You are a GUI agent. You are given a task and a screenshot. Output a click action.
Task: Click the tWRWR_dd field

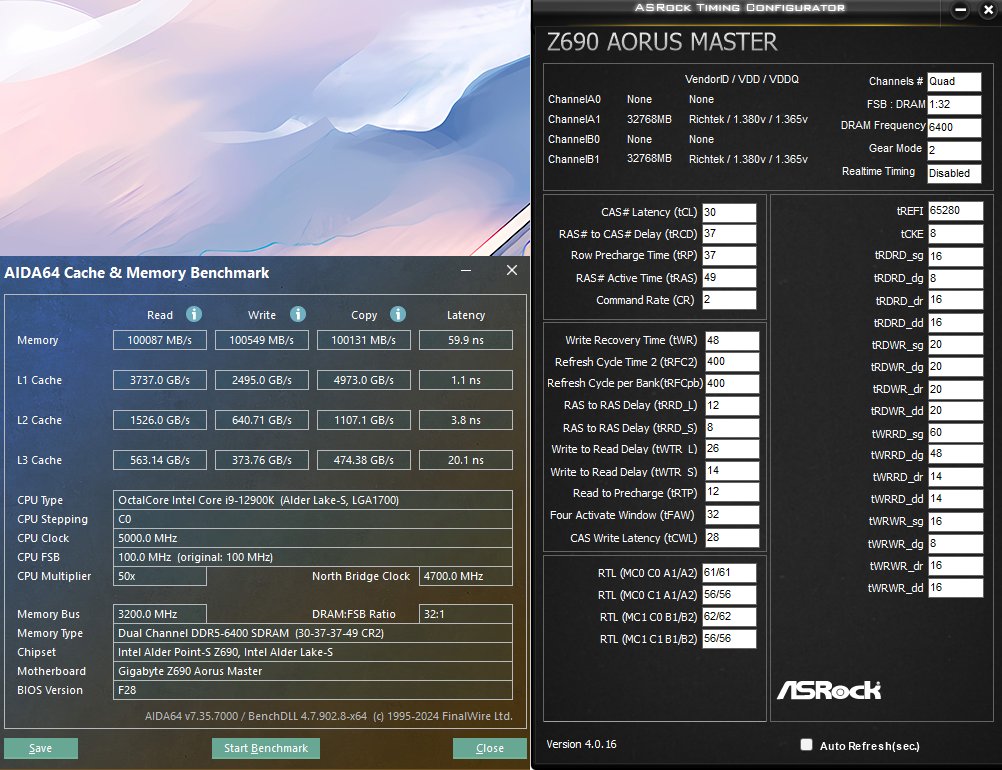tap(955, 588)
